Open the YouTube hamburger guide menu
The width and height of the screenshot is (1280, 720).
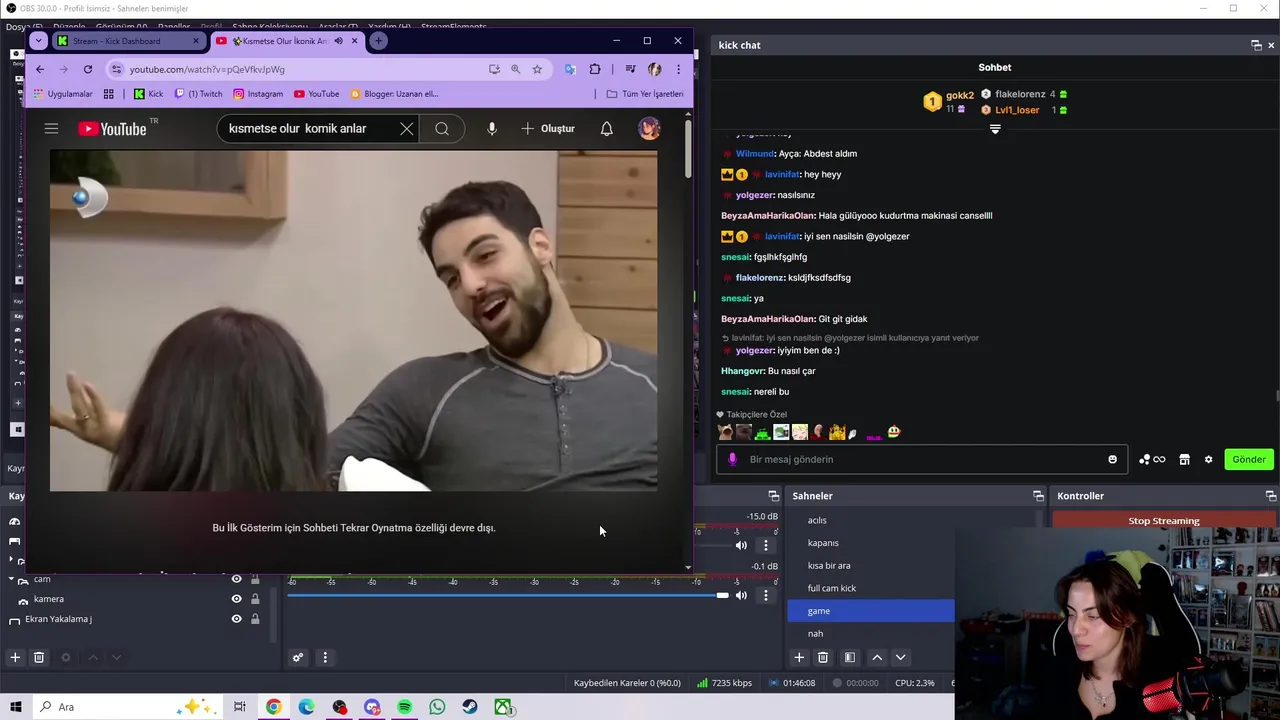pyautogui.click(x=51, y=128)
